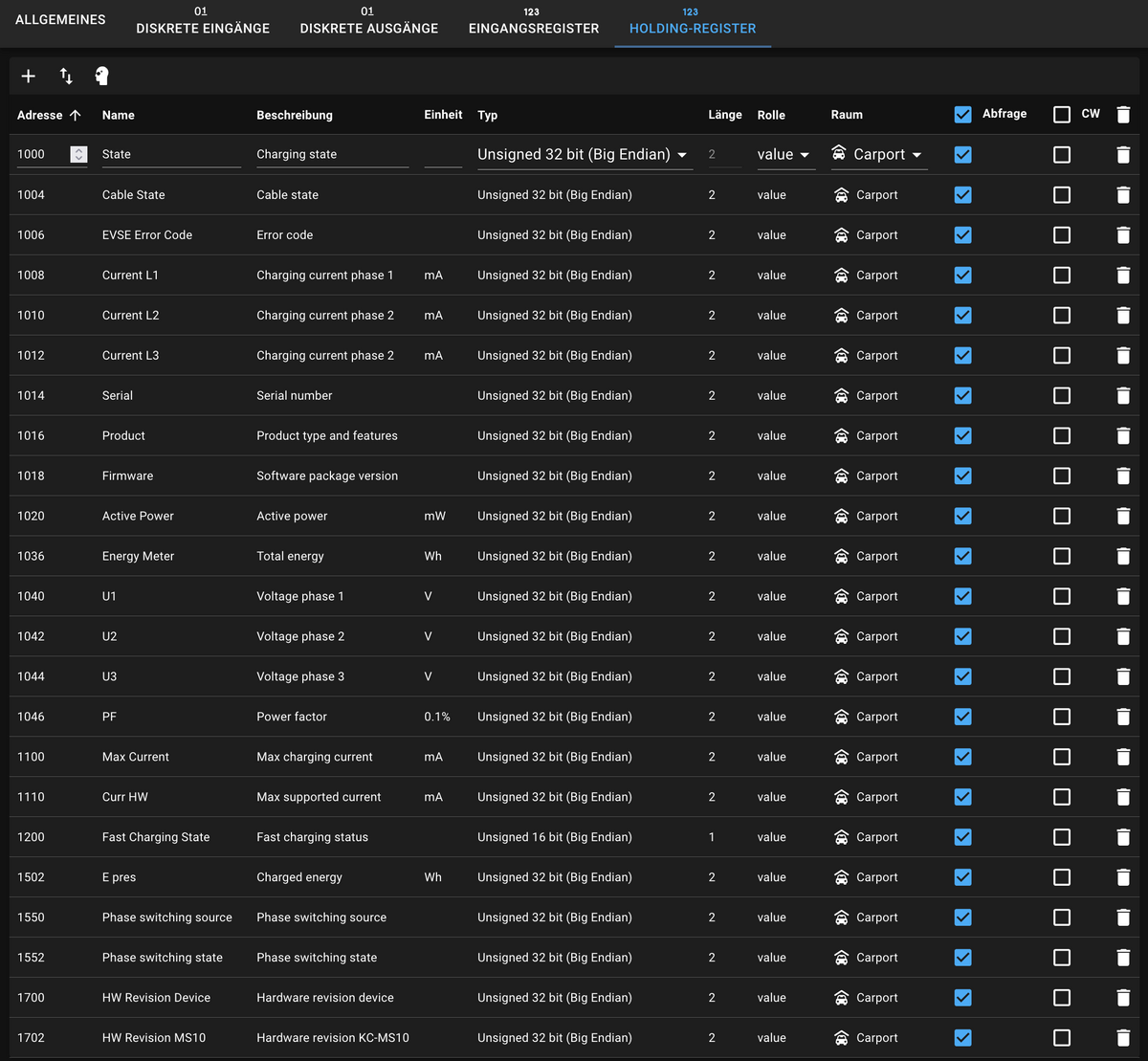Enable CW for Max Current register
This screenshot has width=1148, height=1061.
tap(1062, 757)
